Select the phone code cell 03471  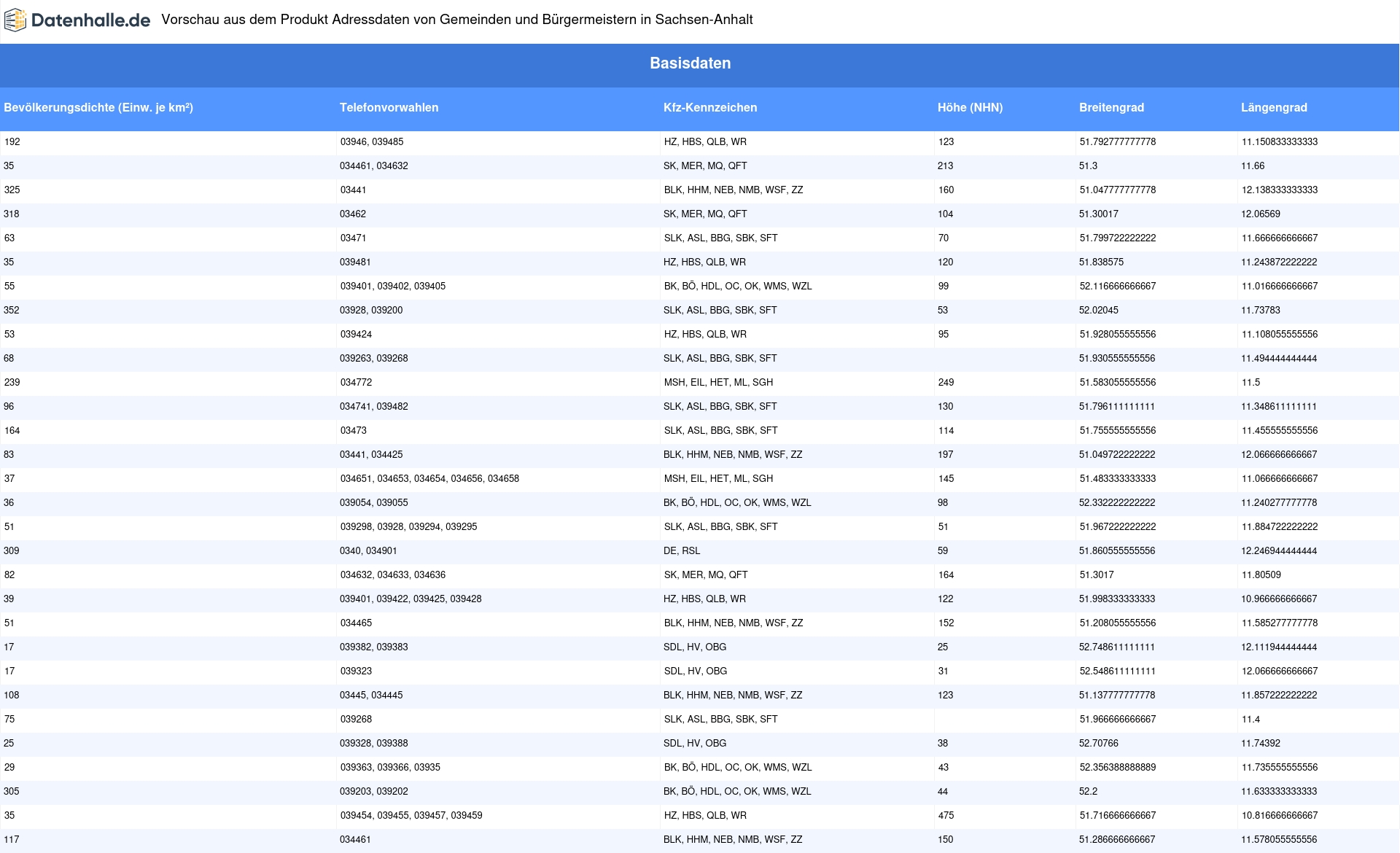[x=353, y=238]
